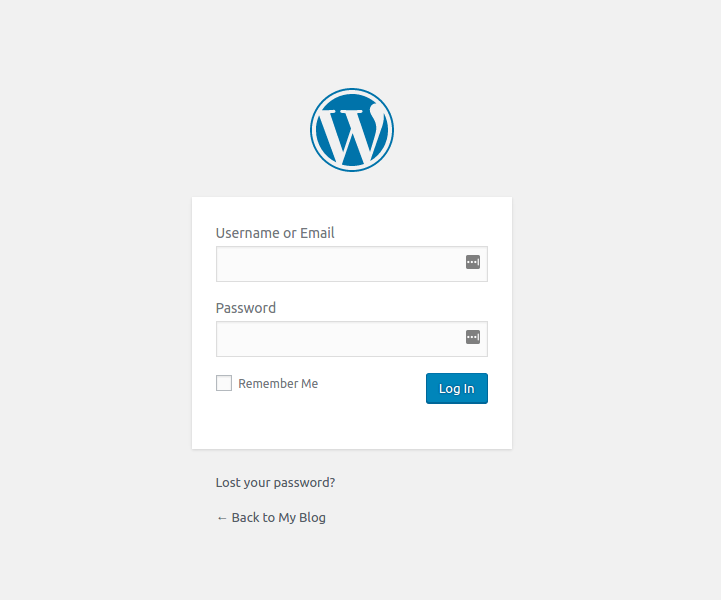Image resolution: width=721 pixels, height=600 pixels.
Task: Click the autofill icon in the Username field
Action: coord(473,262)
